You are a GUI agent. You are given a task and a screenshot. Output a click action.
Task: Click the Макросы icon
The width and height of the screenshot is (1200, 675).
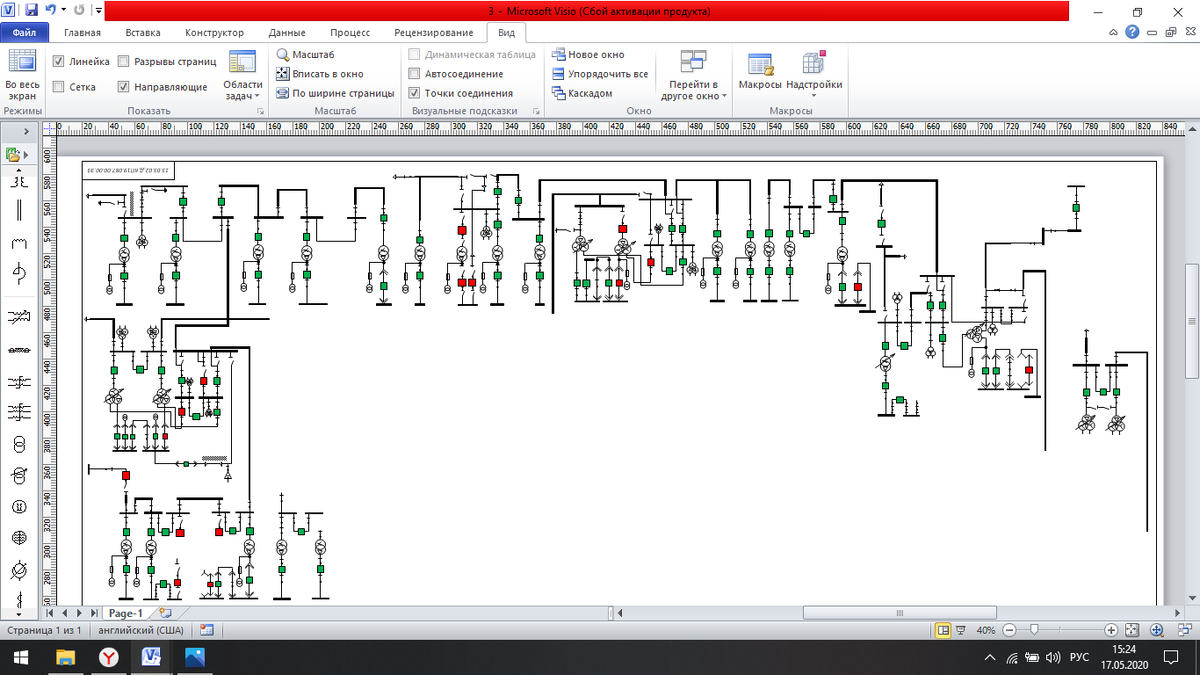tap(760, 64)
